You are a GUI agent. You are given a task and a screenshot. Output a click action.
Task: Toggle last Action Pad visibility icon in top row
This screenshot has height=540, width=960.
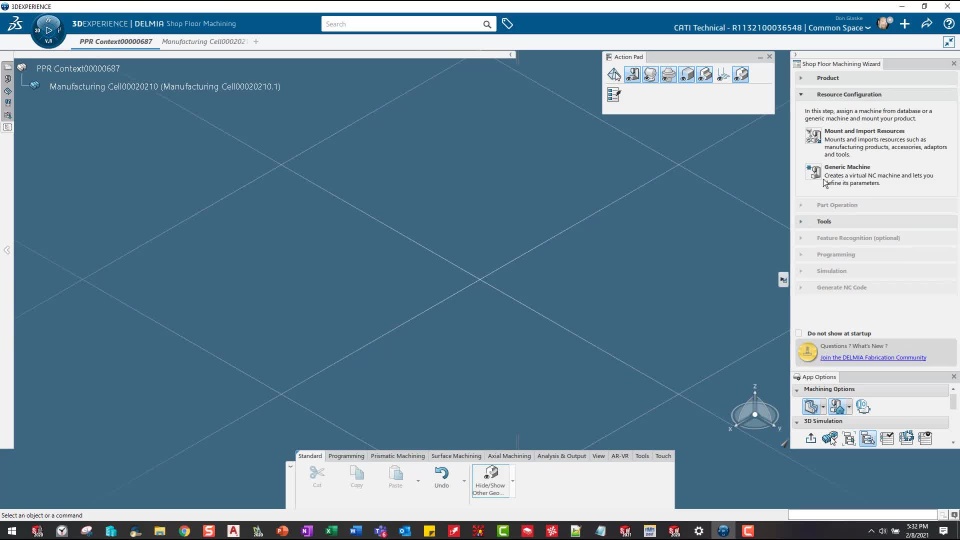[741, 75]
